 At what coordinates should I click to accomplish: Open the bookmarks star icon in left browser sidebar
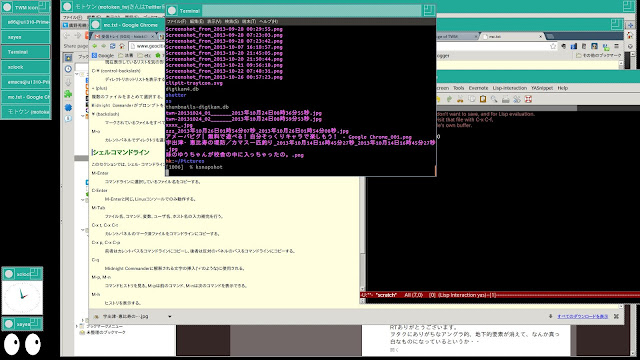pos(68,58)
